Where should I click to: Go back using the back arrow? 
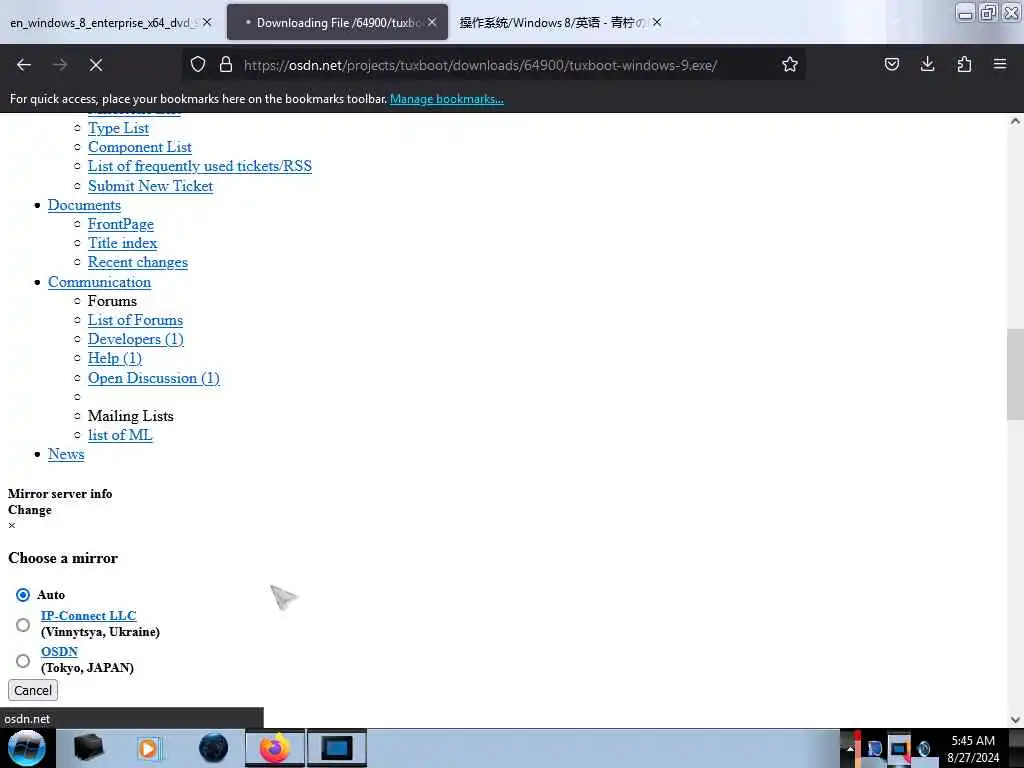click(24, 65)
